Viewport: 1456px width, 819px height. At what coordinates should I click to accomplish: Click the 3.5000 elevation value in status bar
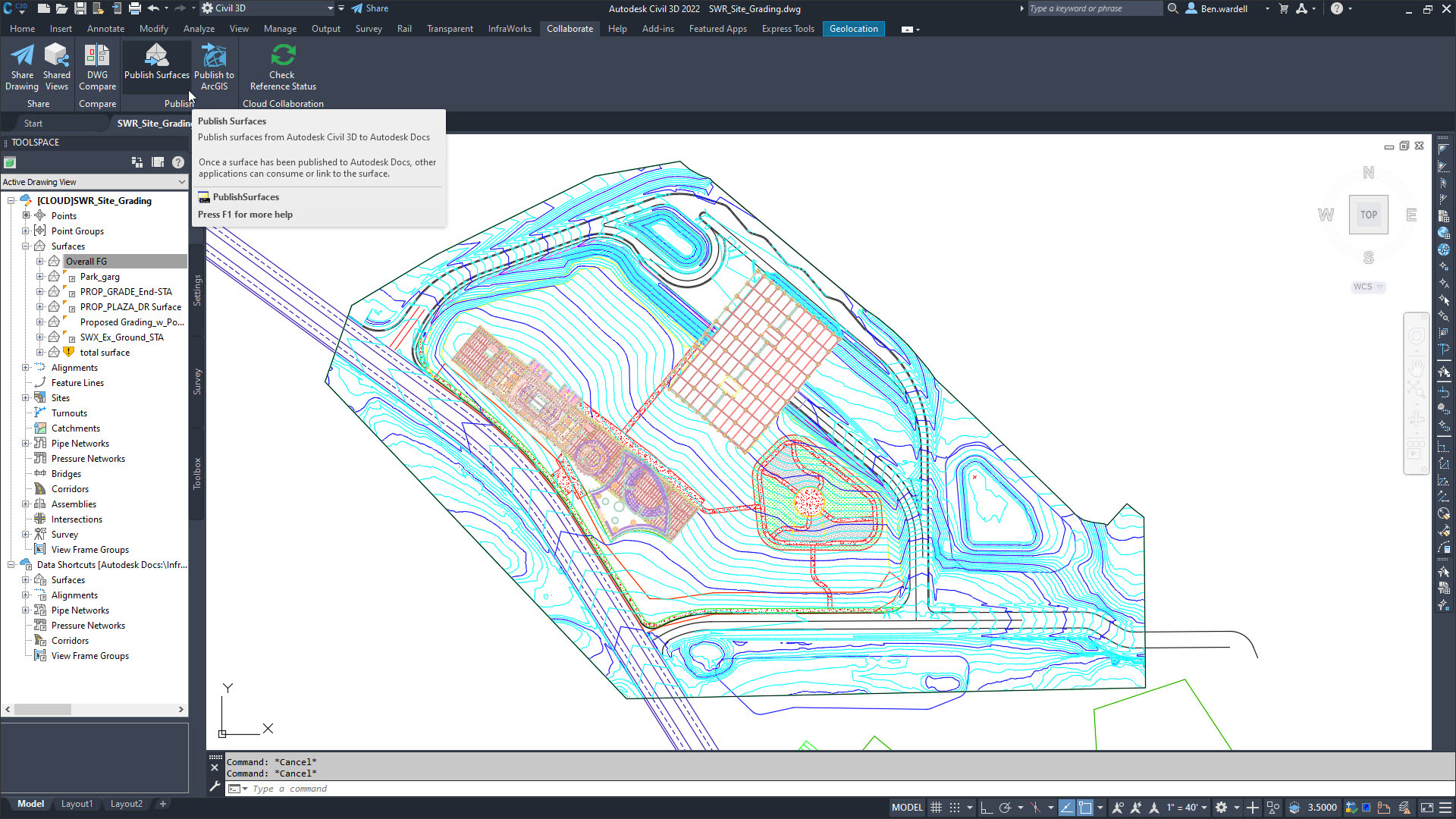[x=1322, y=808]
